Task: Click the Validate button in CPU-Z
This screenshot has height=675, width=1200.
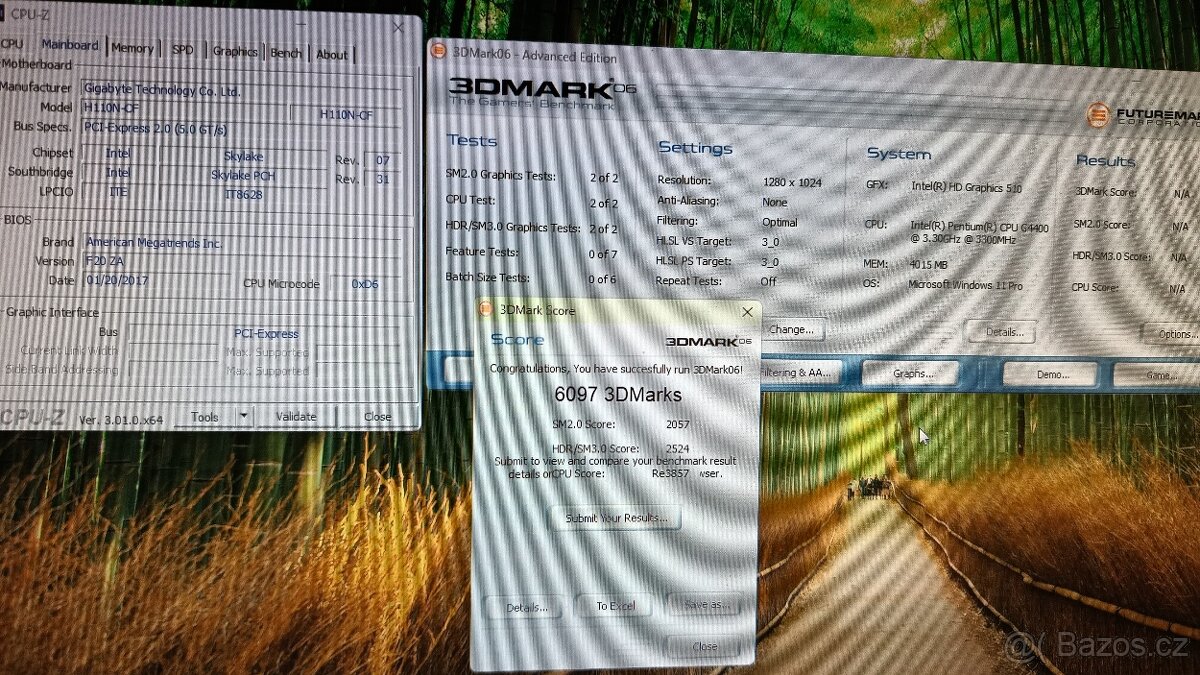Action: [x=296, y=417]
